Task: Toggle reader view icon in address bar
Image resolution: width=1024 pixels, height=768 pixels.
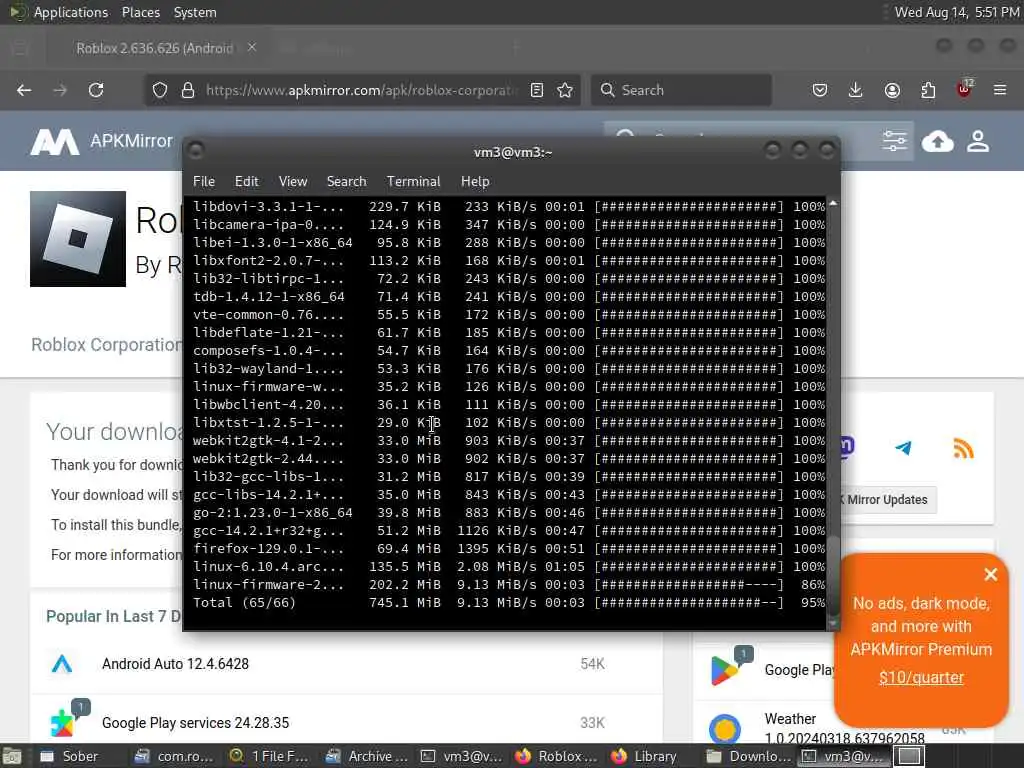Action: point(537,90)
